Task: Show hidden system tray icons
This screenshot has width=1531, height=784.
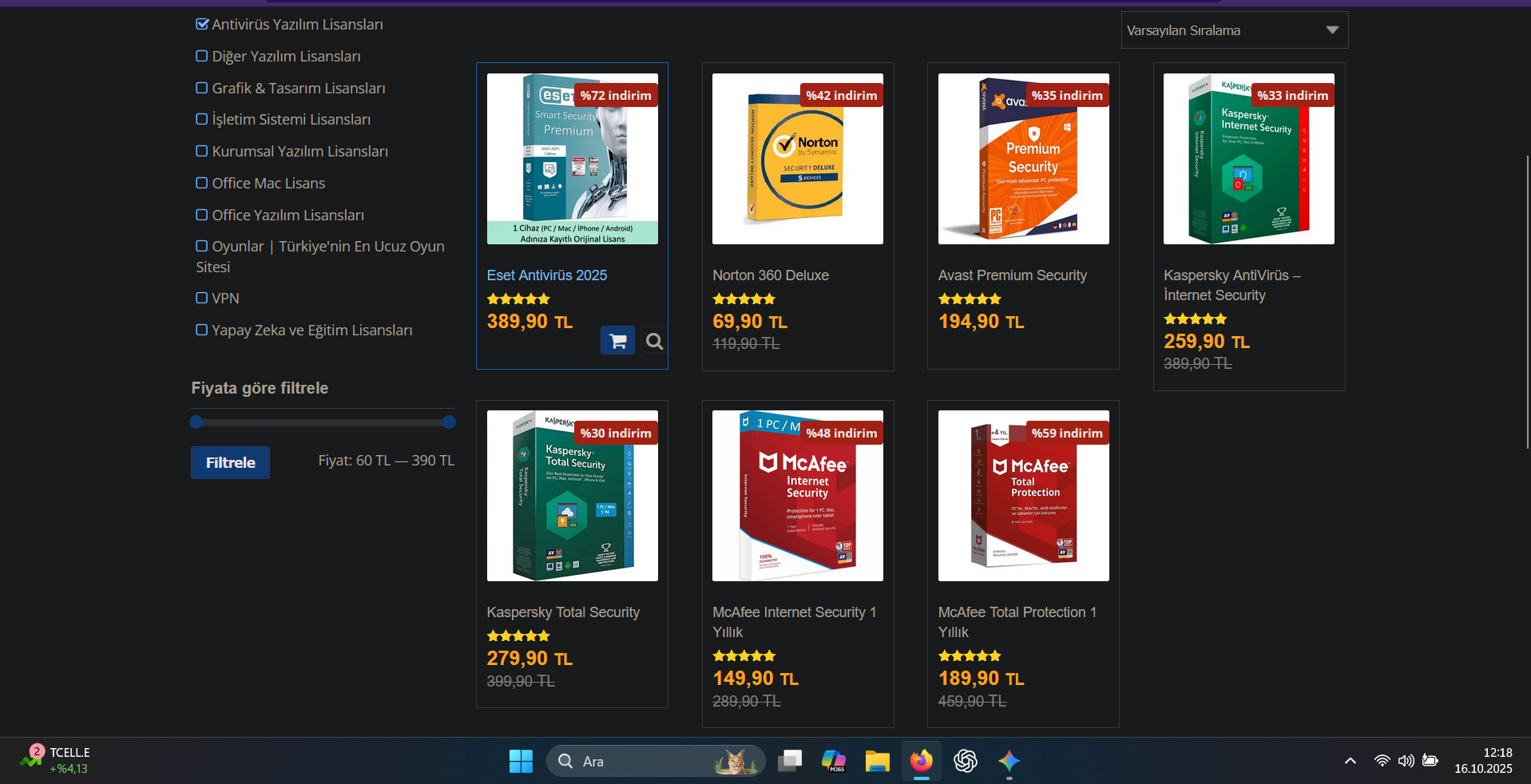Action: pyautogui.click(x=1350, y=761)
